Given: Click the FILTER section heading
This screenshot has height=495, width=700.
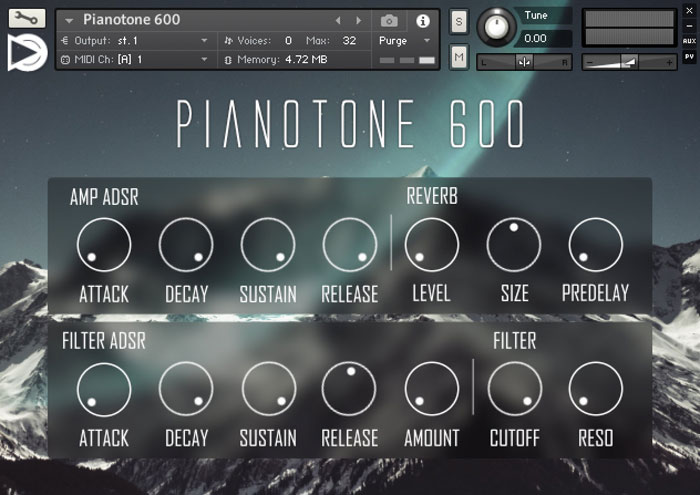Looking at the screenshot, I should (x=515, y=341).
